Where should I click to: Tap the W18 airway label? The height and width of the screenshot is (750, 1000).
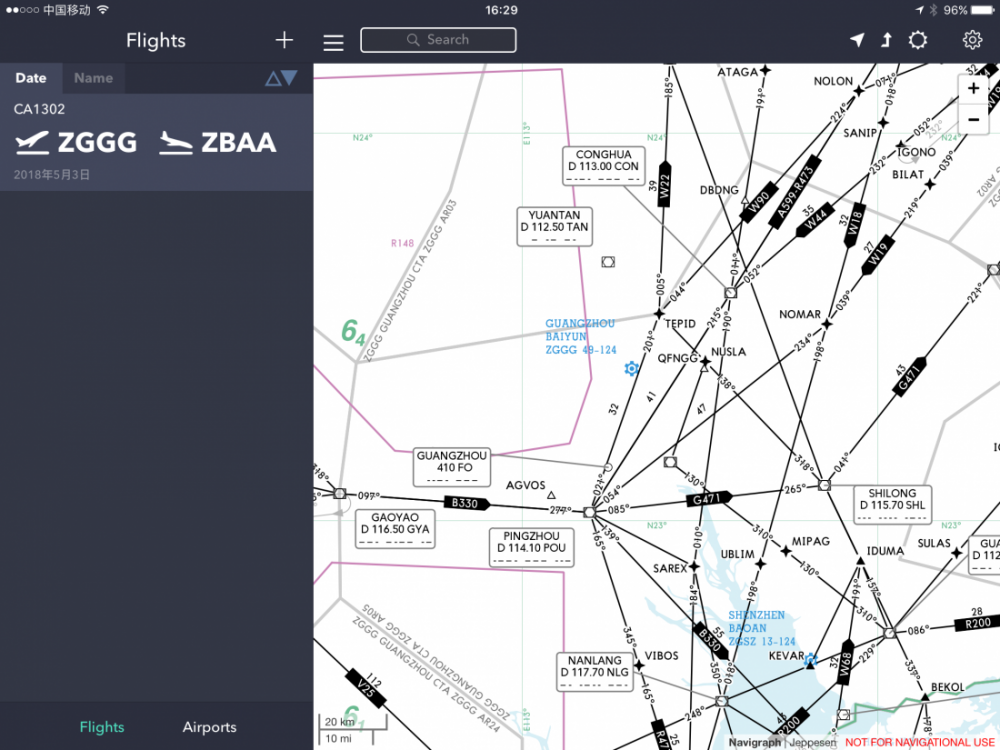(x=853, y=224)
